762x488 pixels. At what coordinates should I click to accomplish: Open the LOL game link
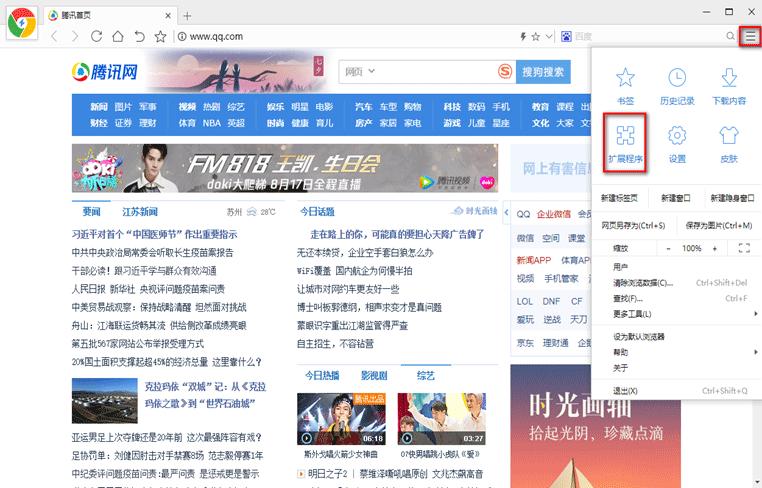coord(524,301)
